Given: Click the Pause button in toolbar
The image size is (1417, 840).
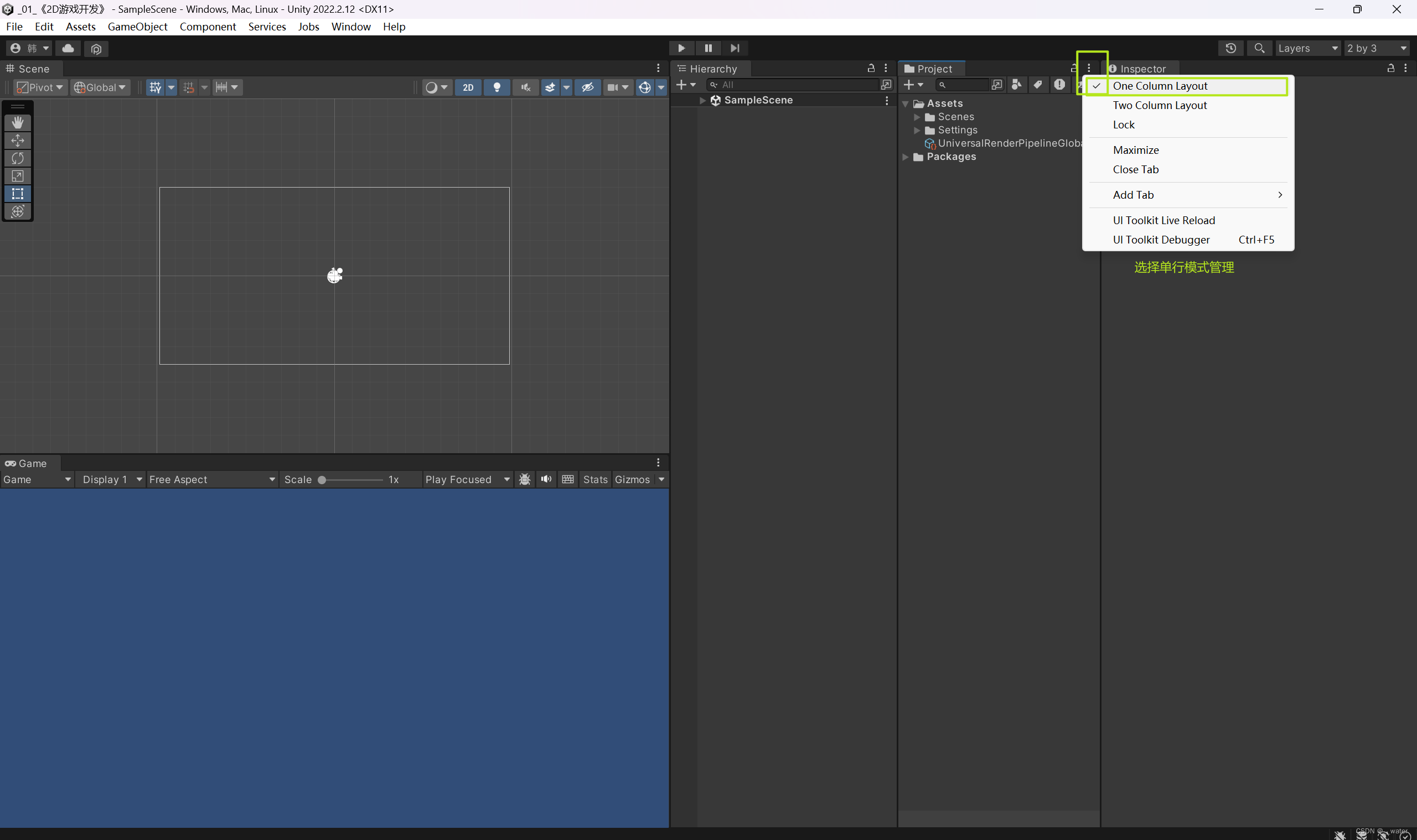Looking at the screenshot, I should point(707,48).
